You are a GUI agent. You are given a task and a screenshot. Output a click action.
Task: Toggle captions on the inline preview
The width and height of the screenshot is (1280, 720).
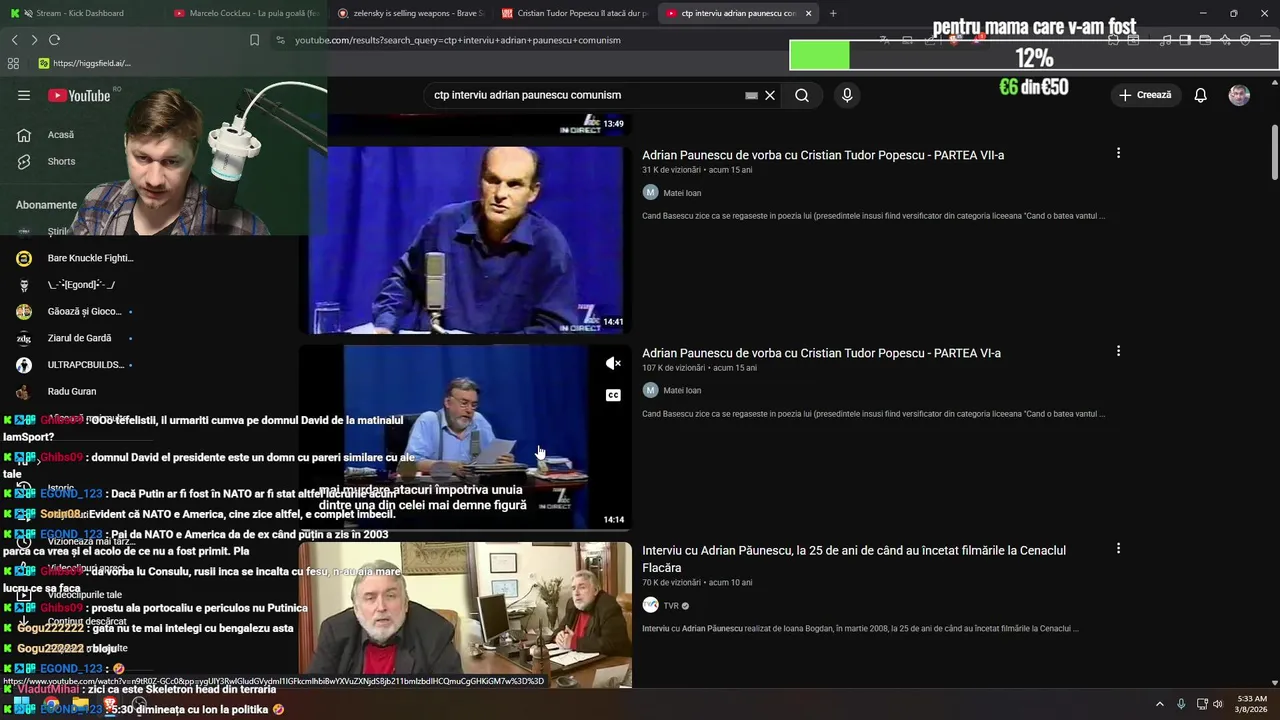point(613,395)
